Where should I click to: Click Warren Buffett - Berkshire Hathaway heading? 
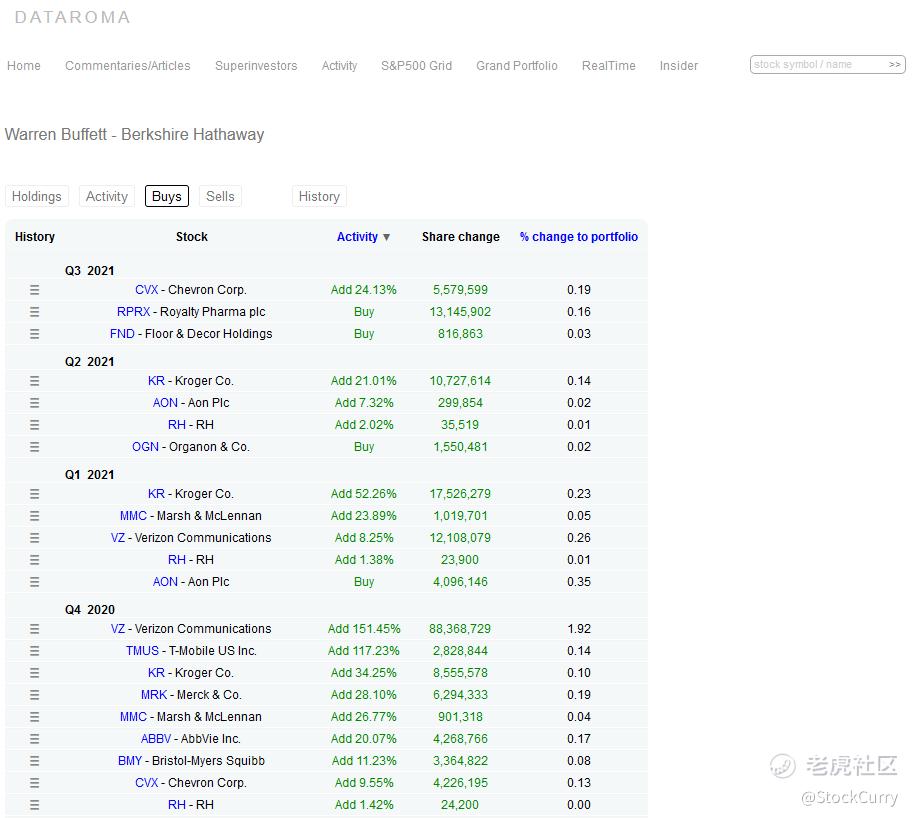click(134, 135)
